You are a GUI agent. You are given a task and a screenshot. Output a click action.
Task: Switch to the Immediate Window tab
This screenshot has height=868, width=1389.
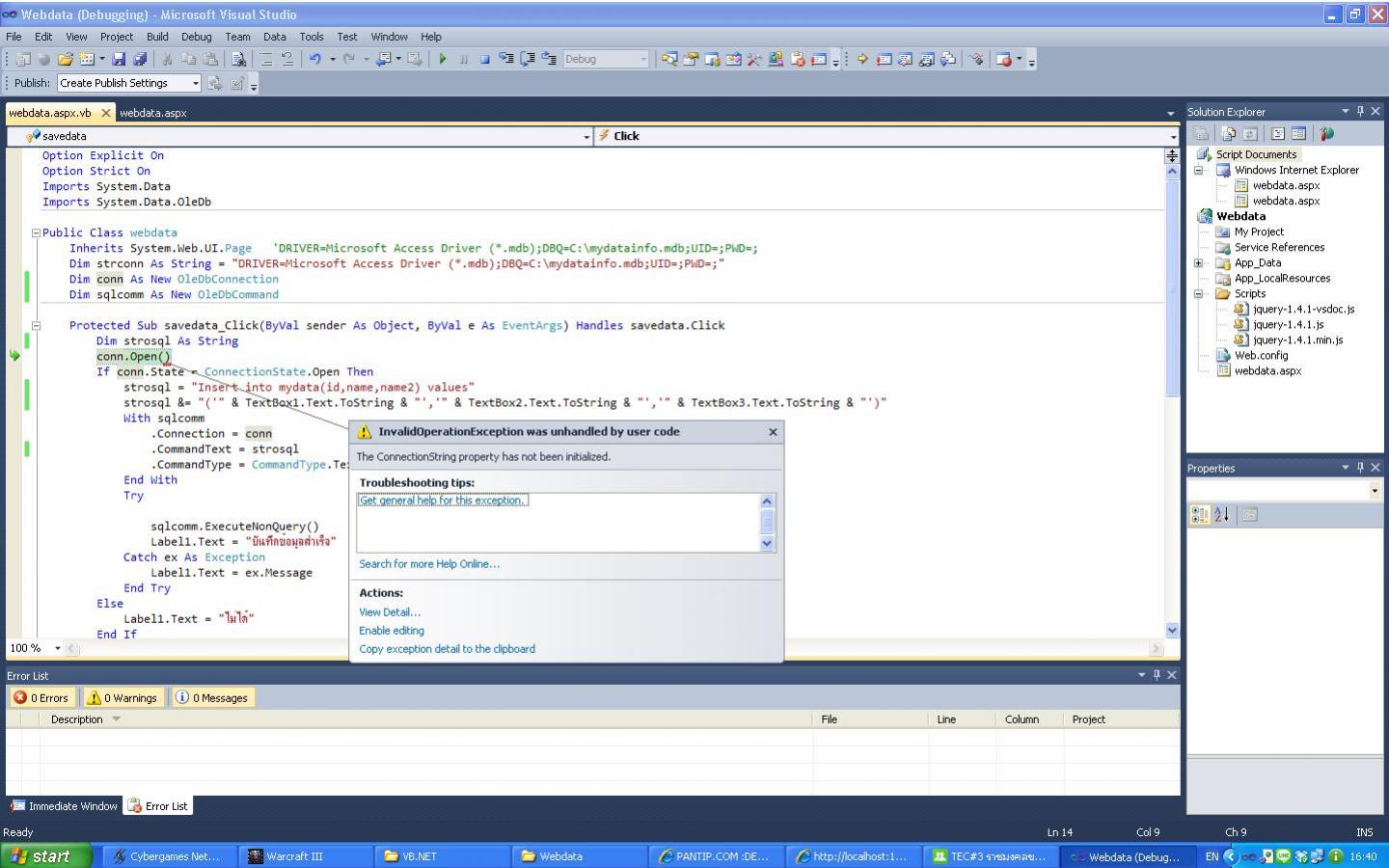[64, 806]
